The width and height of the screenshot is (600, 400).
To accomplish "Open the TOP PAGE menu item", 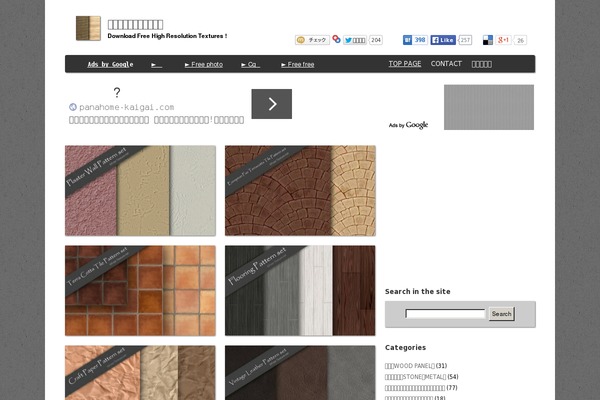I will pyautogui.click(x=405, y=64).
